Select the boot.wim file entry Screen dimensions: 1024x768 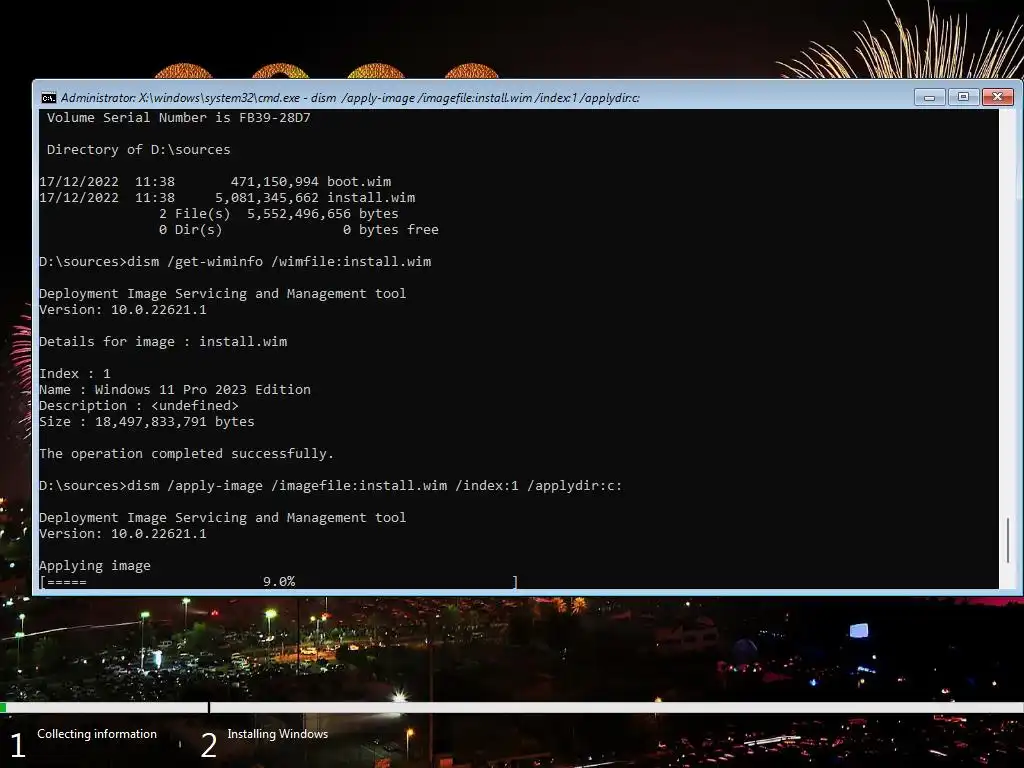coord(215,182)
